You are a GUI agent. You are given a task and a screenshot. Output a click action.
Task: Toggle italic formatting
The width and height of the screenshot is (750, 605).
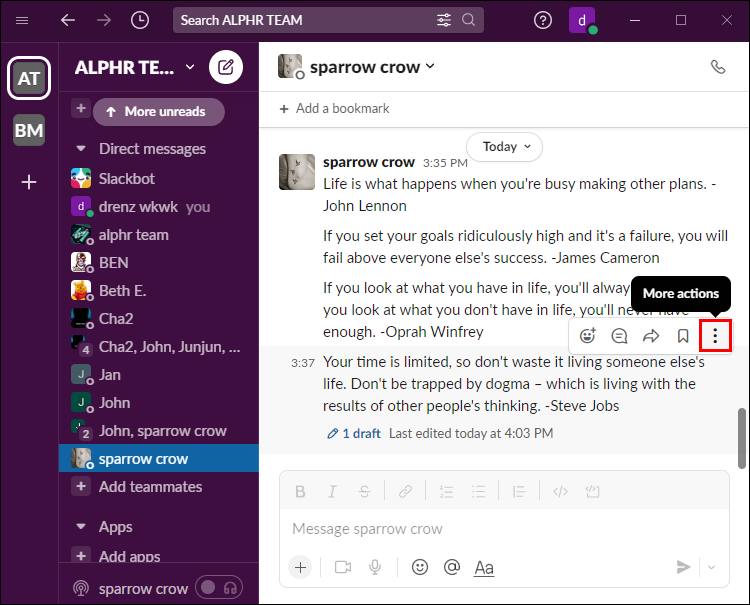point(332,491)
